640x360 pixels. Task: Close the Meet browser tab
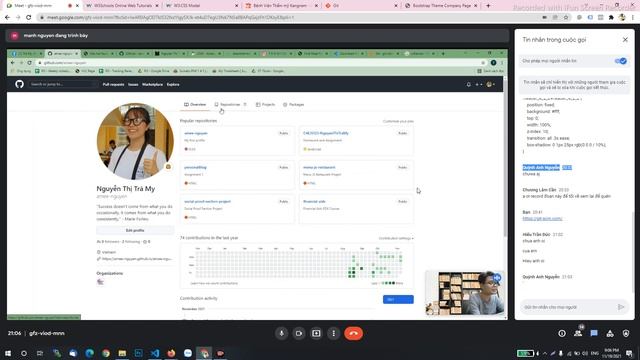pyautogui.click(x=77, y=6)
